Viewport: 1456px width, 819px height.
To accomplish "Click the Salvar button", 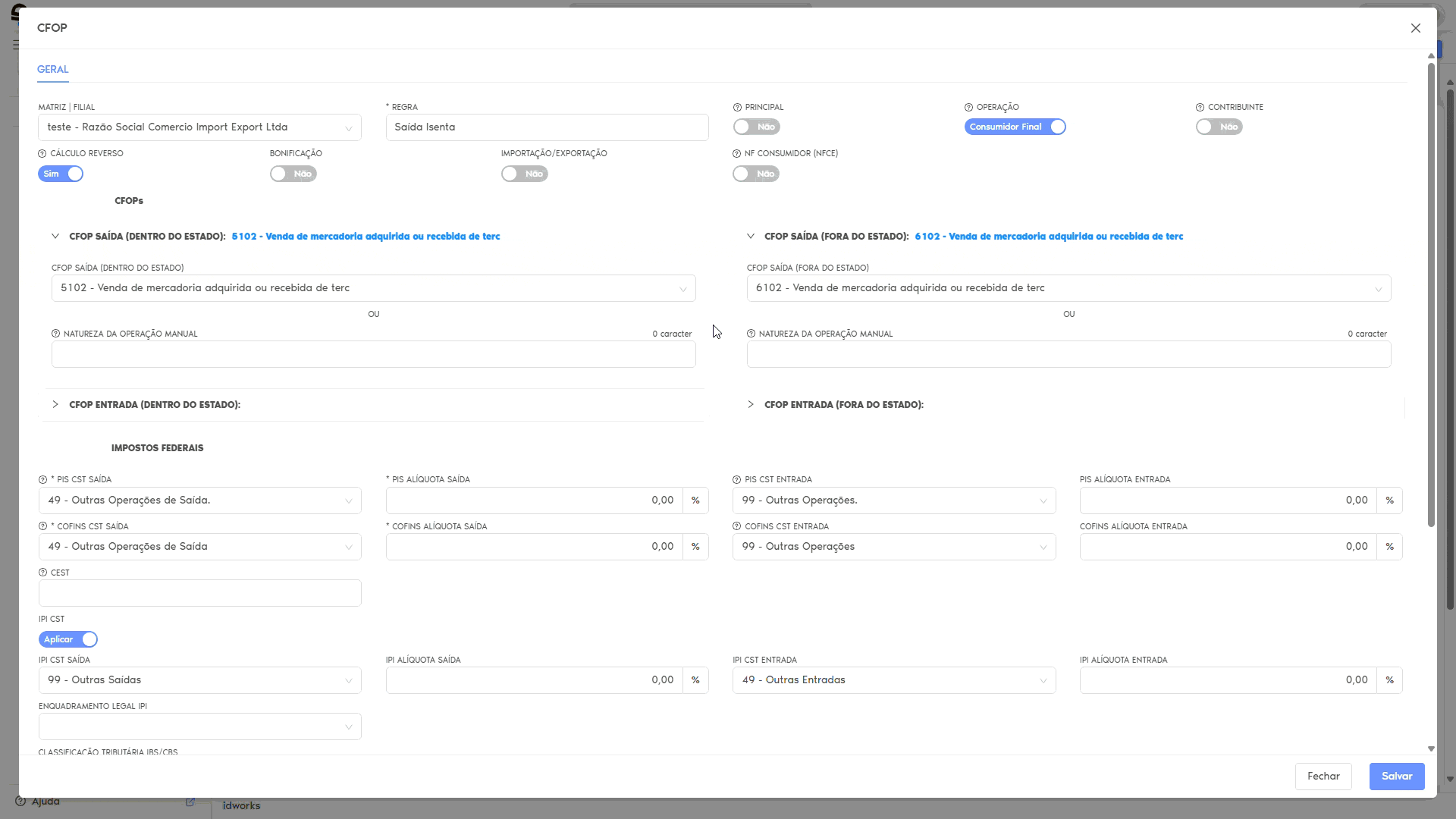I will tap(1397, 777).
